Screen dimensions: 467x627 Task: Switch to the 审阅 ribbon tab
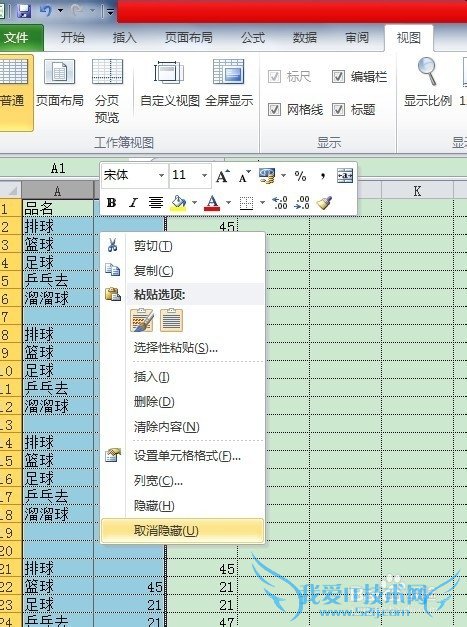click(x=357, y=38)
